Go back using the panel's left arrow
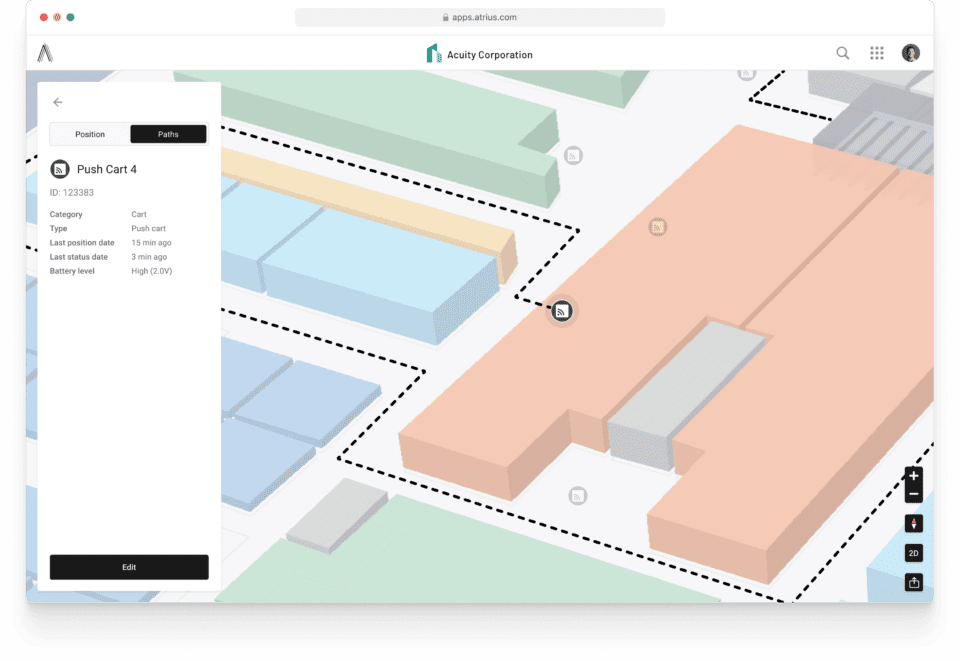Image resolution: width=960 pixels, height=661 pixels. point(58,102)
